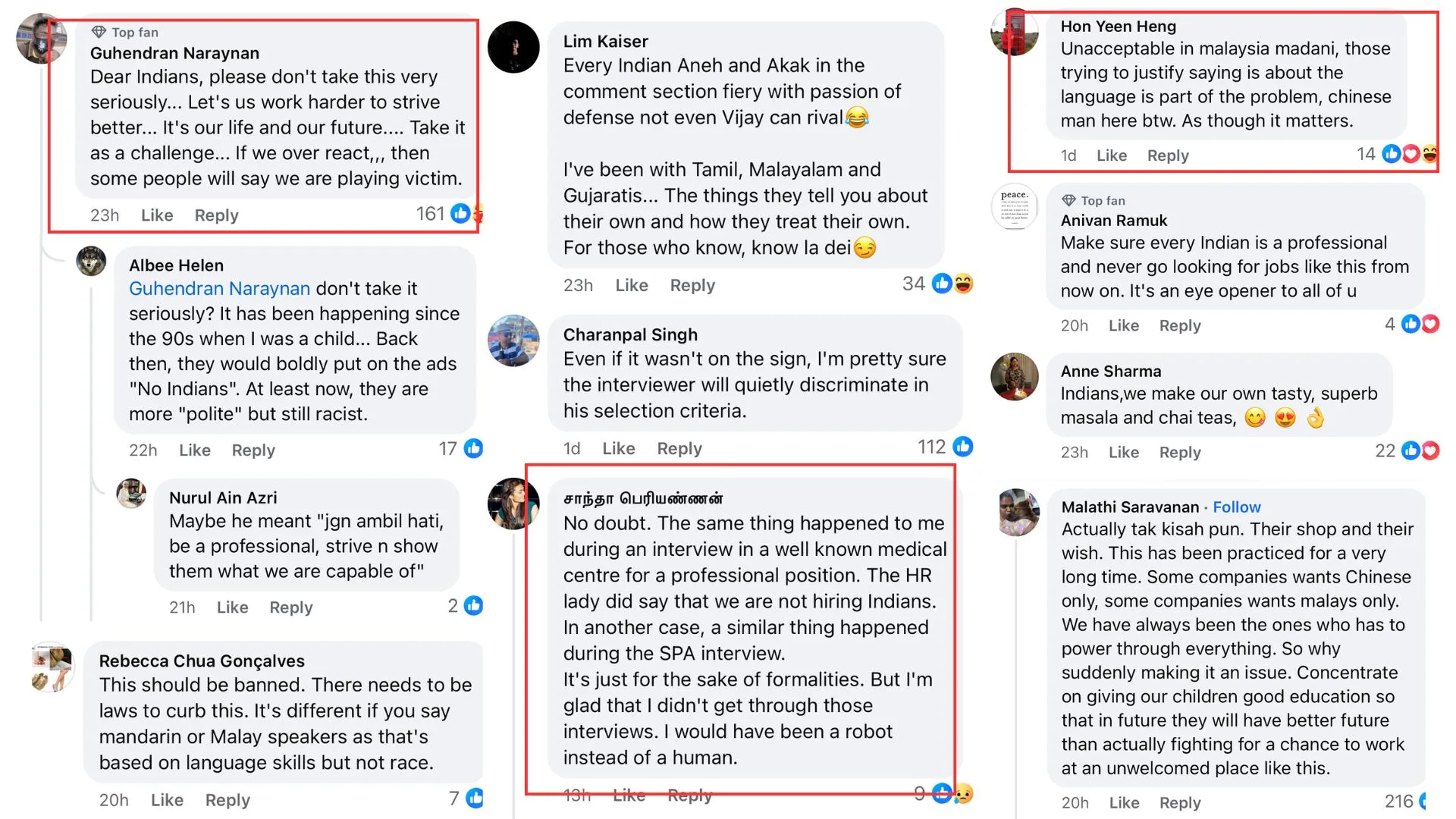Open Guhendran Naraynan mention in Albee Helen's reply
This screenshot has width=1456, height=819.
click(219, 288)
